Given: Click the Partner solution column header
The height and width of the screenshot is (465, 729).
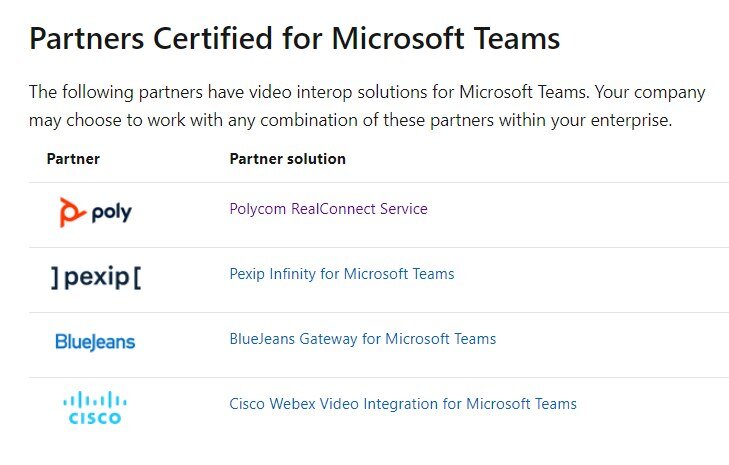Looking at the screenshot, I should [x=287, y=158].
